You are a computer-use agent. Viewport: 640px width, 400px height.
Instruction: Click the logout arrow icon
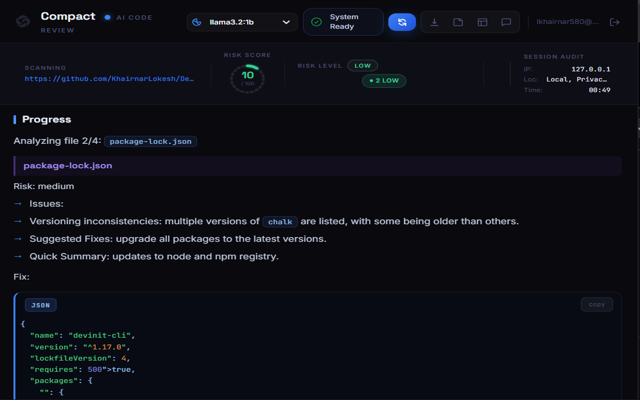coord(614,22)
